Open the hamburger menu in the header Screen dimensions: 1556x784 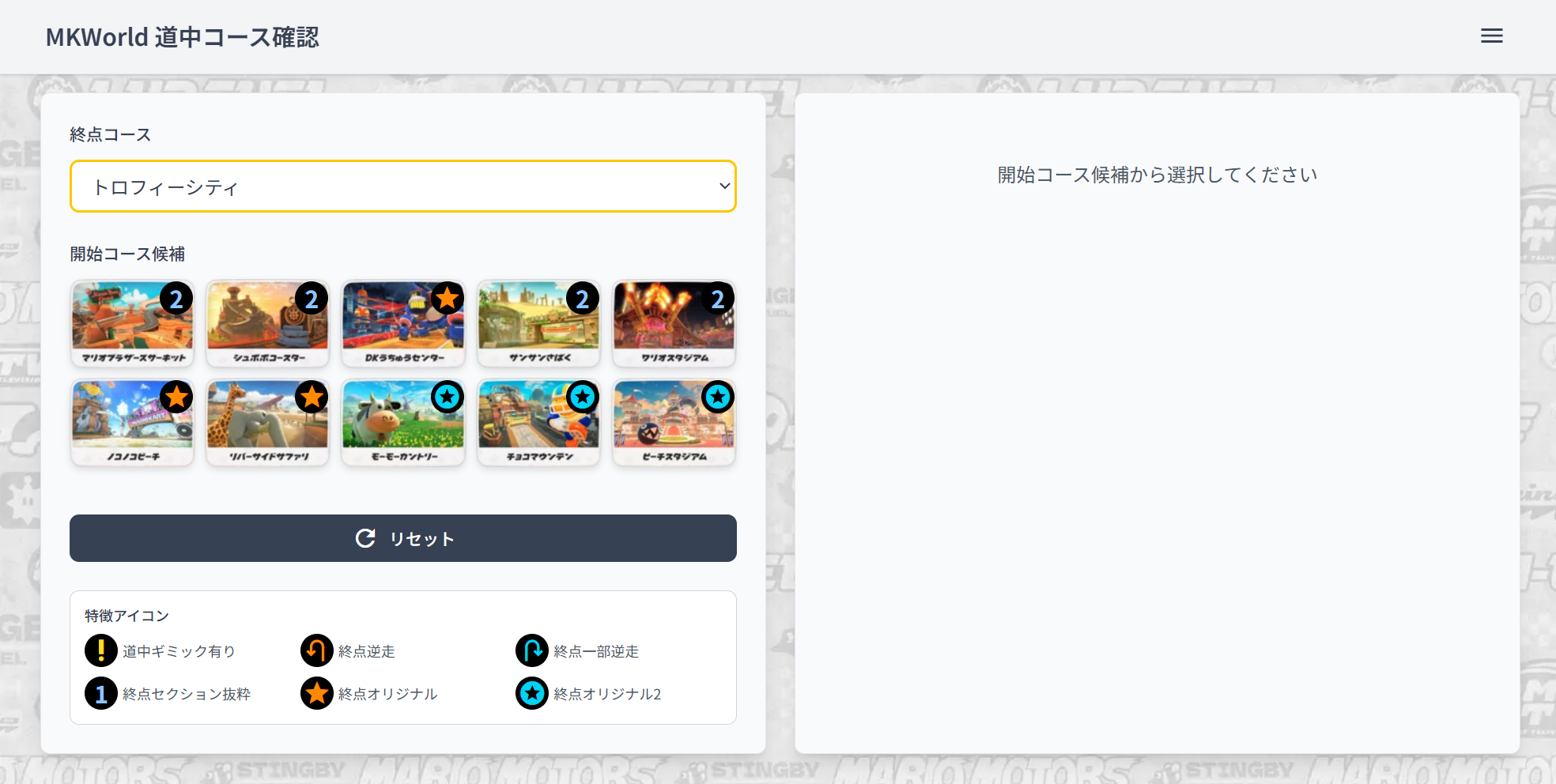[x=1491, y=36]
